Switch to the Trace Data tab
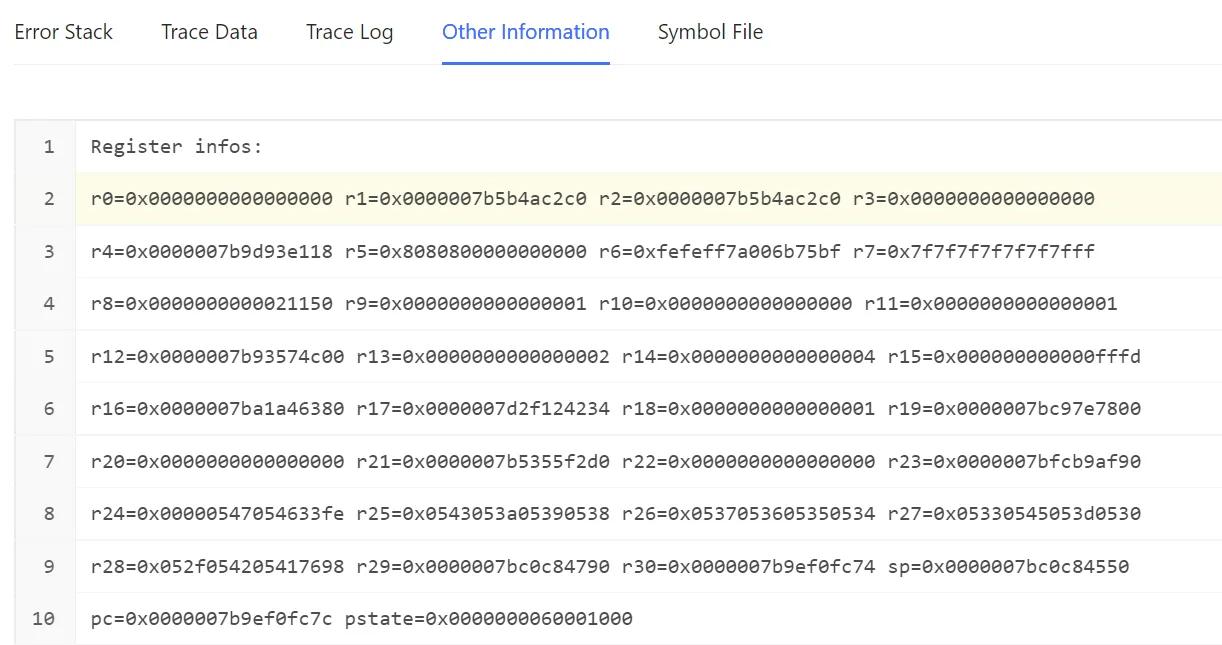The height and width of the screenshot is (645, 1222). pyautogui.click(x=209, y=32)
